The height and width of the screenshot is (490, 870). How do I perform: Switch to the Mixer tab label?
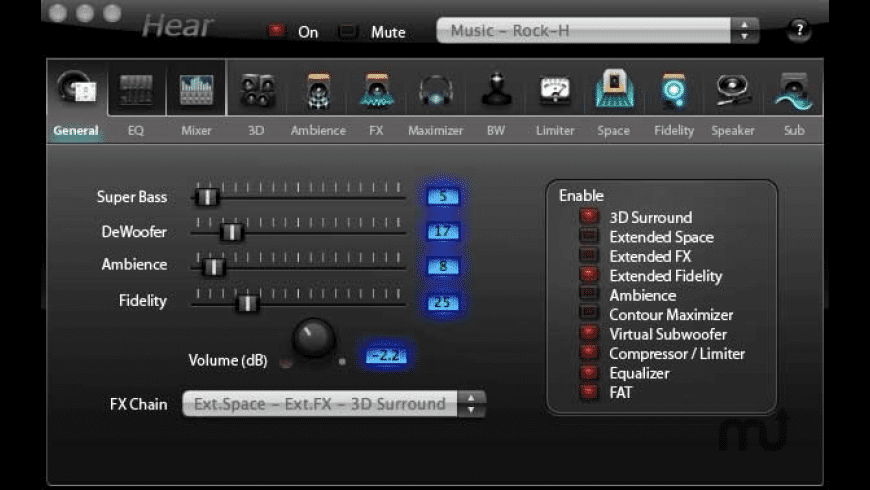(196, 131)
